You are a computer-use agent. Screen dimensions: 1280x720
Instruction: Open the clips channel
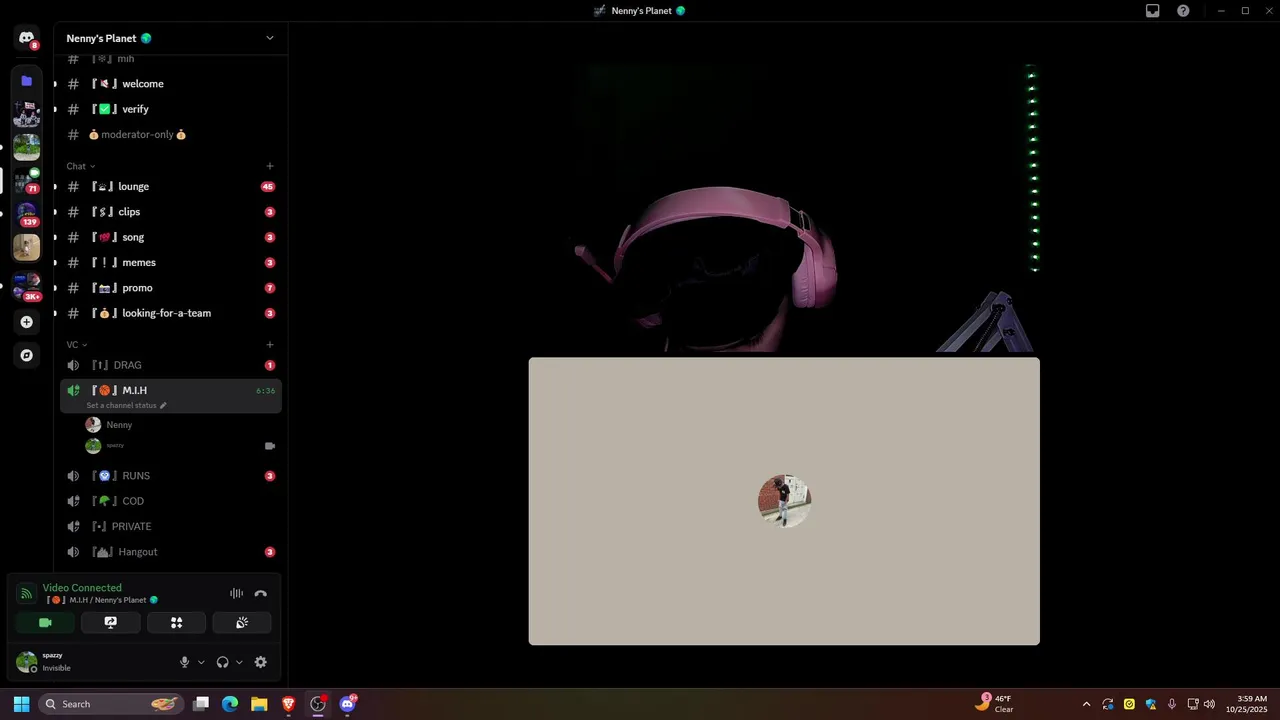click(x=171, y=212)
